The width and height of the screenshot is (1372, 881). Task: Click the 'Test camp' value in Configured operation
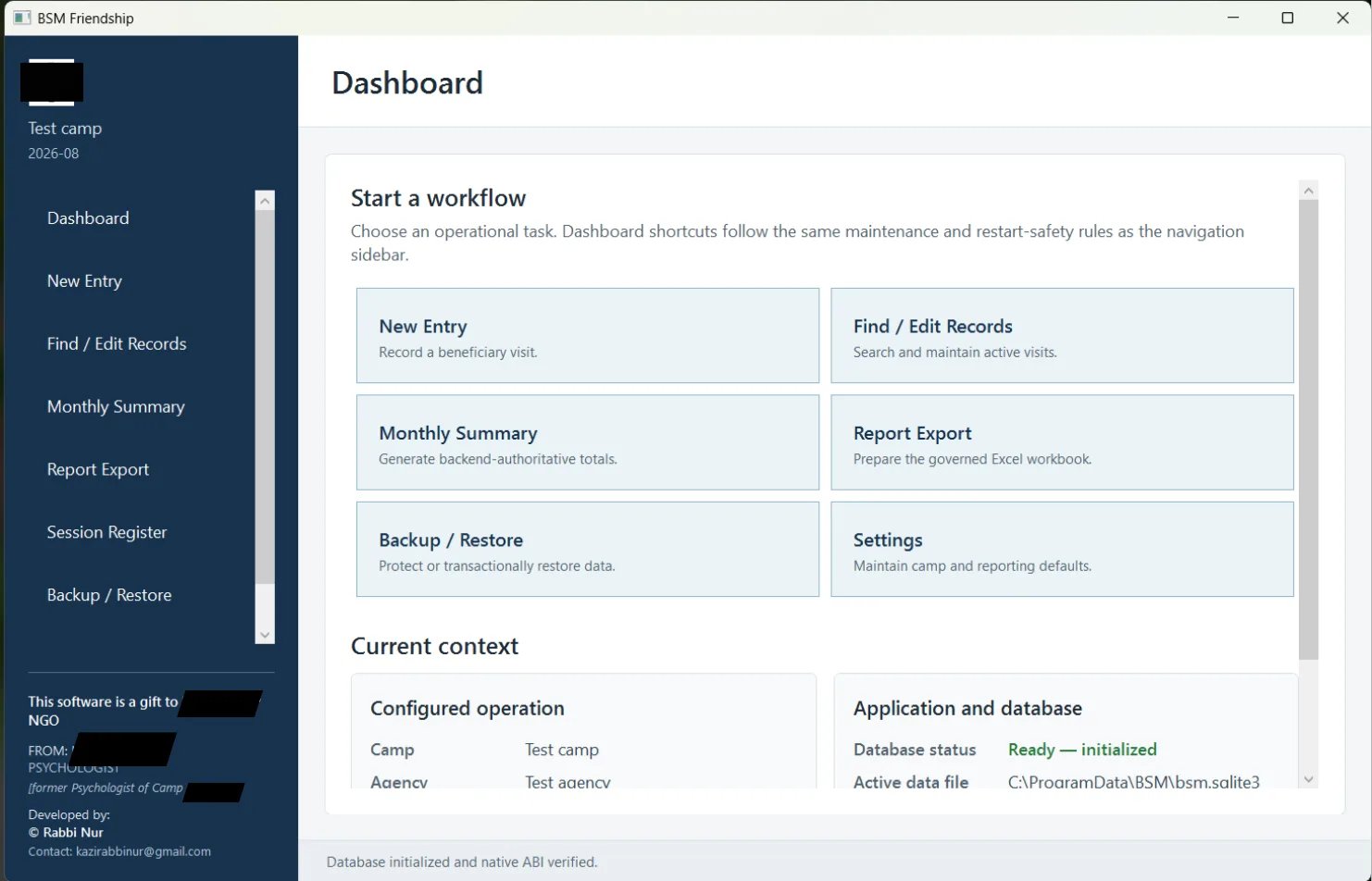(562, 750)
